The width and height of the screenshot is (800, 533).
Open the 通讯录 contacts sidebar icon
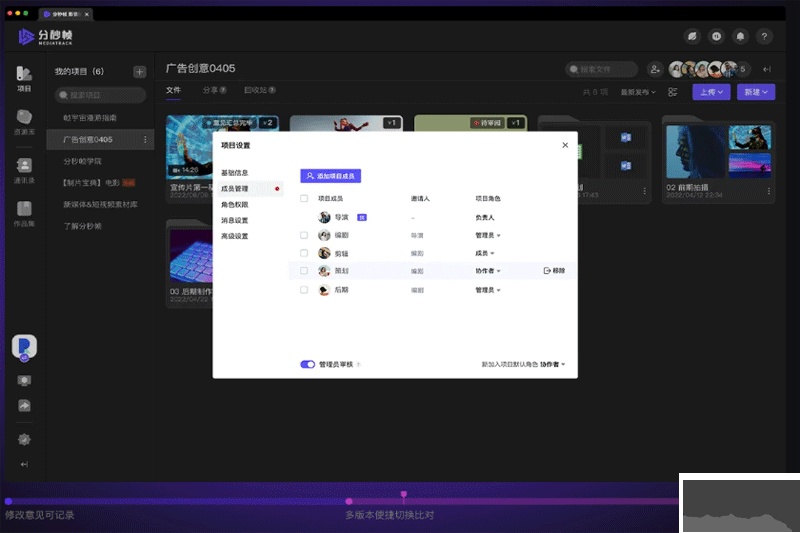point(24,170)
